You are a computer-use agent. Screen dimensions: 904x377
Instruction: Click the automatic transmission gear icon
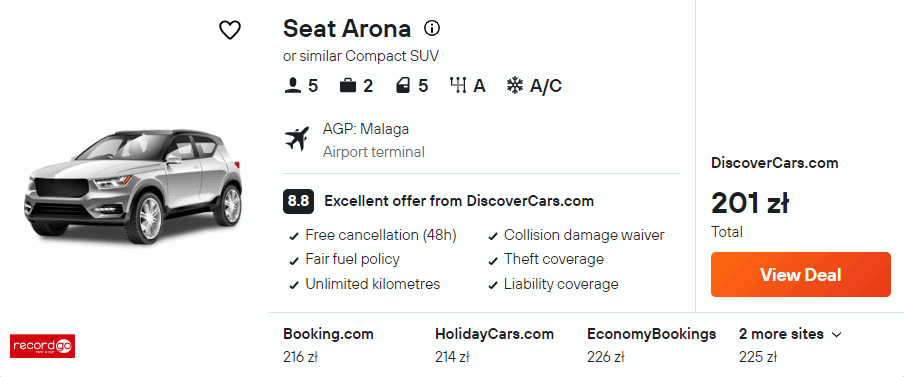pyautogui.click(x=457, y=86)
